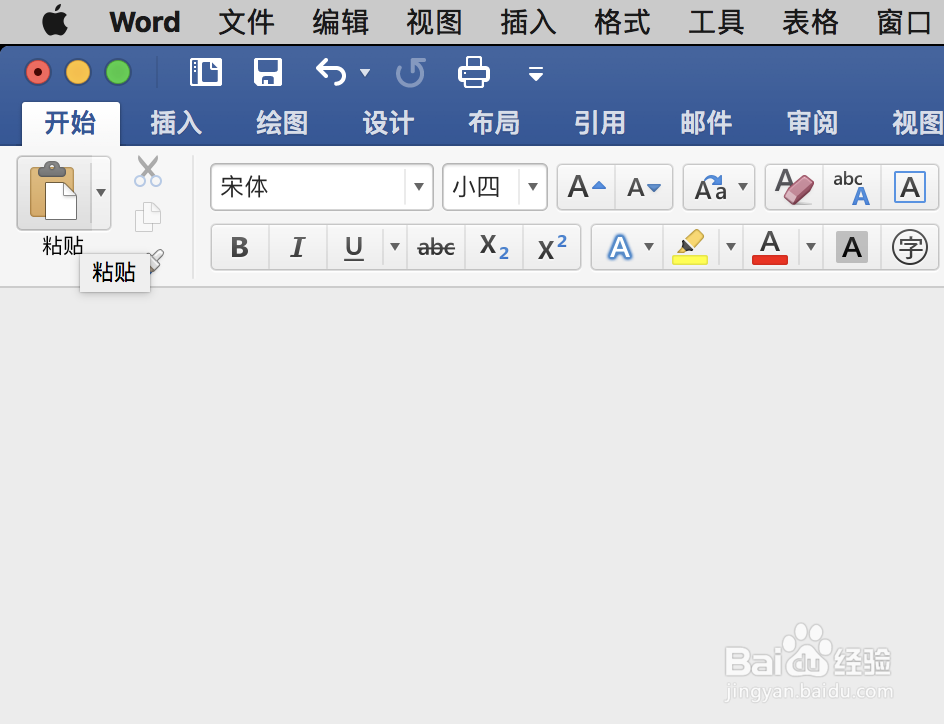Open the Undo history dropdown arrow
The width and height of the screenshot is (944, 724).
pyautogui.click(x=365, y=73)
